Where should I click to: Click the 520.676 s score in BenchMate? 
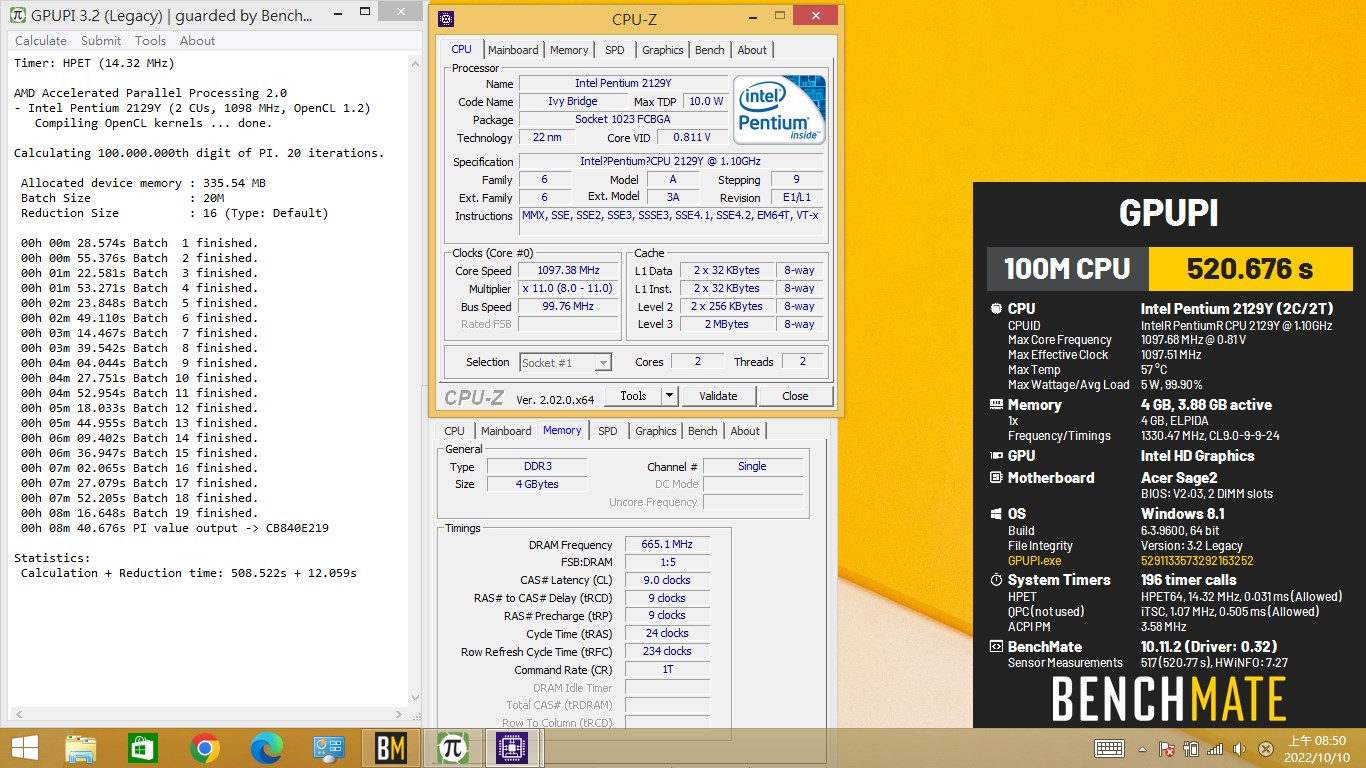point(1249,268)
